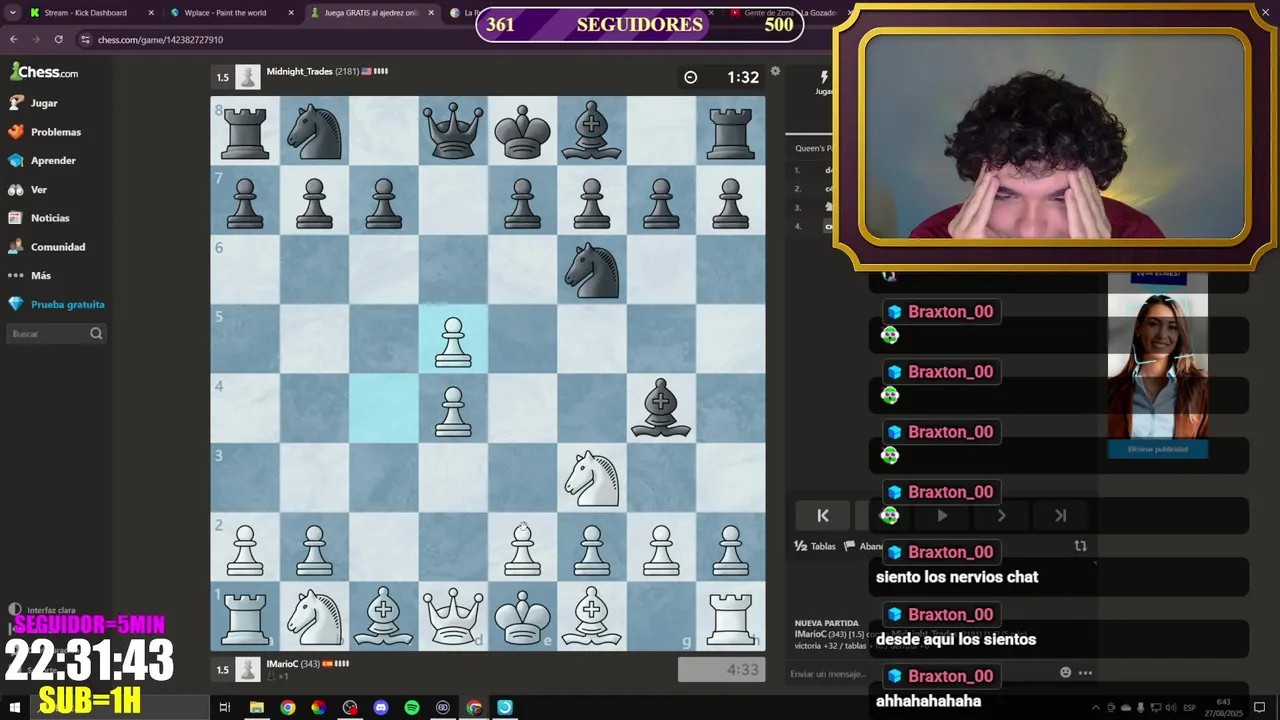Open the Jugar section in Chess.com sidebar

[x=33, y=103]
